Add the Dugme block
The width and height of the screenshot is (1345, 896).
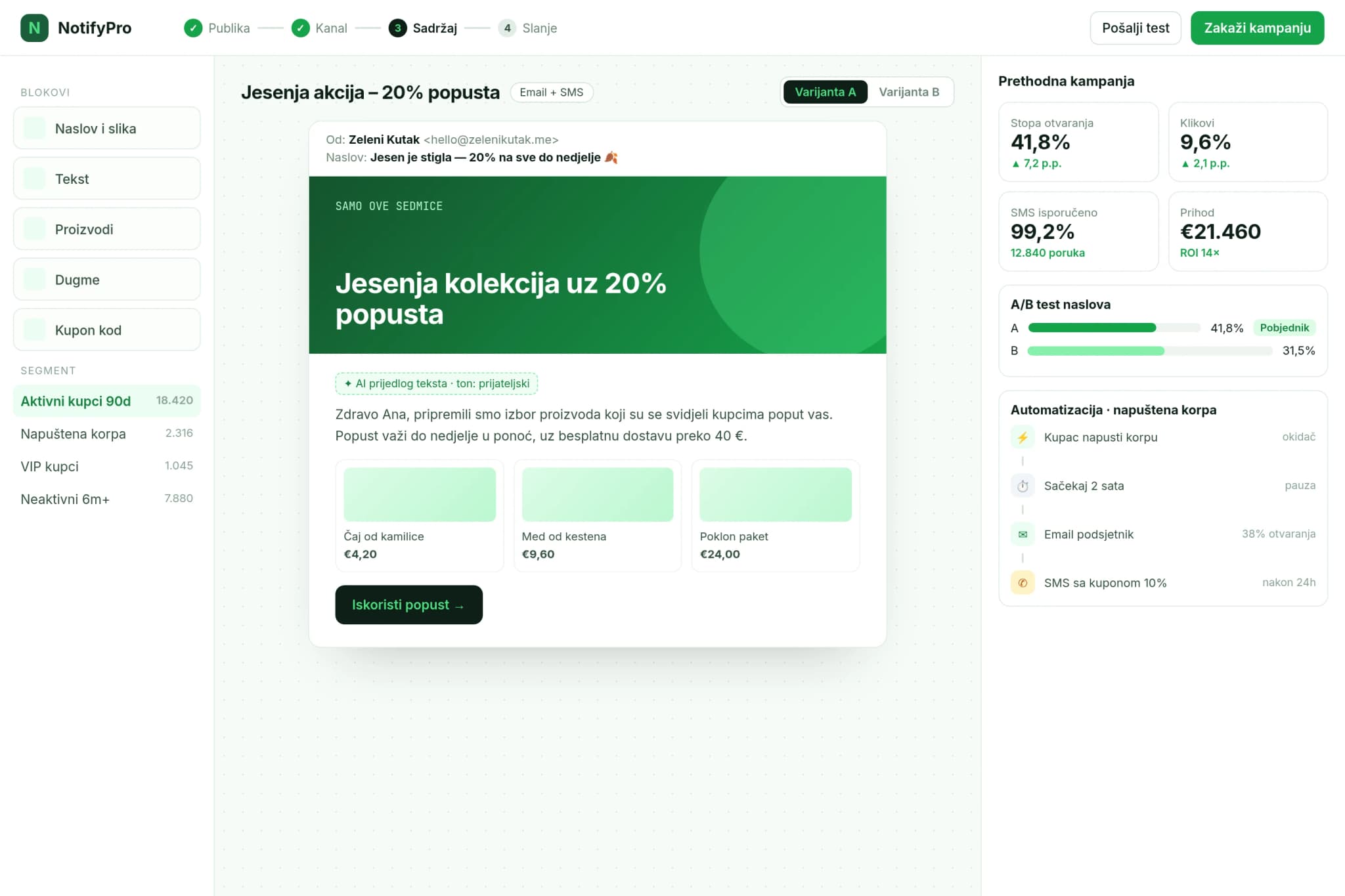coord(106,280)
